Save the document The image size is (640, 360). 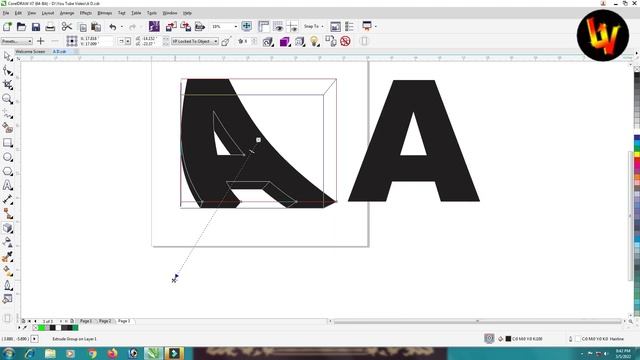pyautogui.click(x=36, y=27)
